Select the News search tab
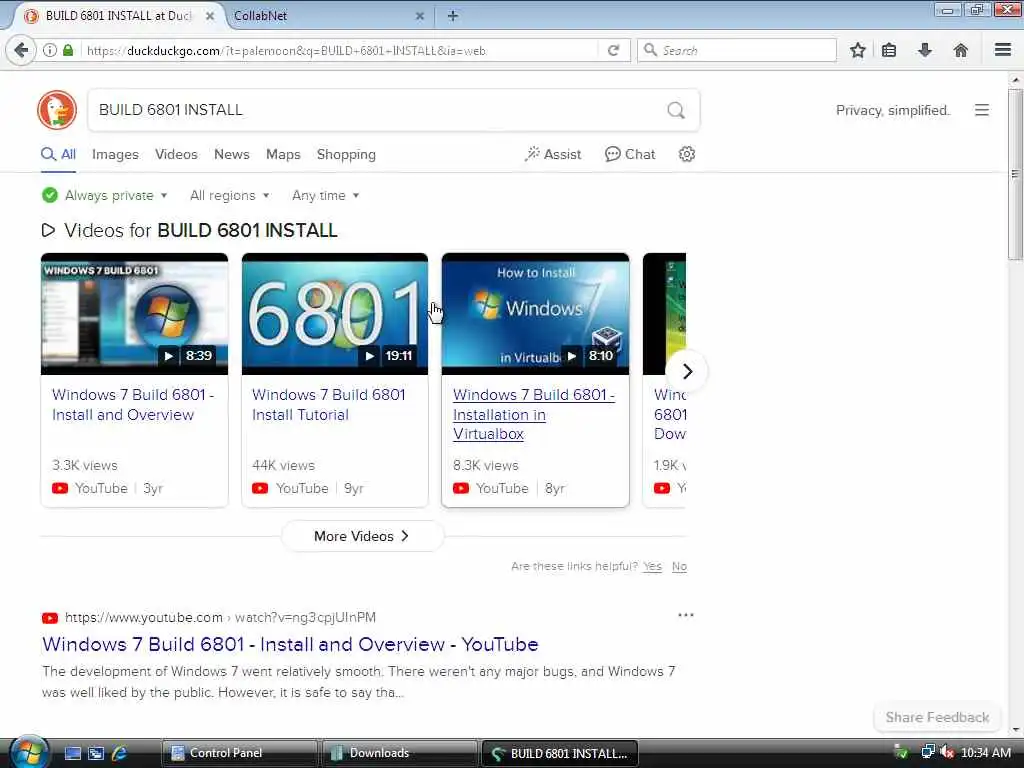Screen dimensions: 1024x768 231,154
